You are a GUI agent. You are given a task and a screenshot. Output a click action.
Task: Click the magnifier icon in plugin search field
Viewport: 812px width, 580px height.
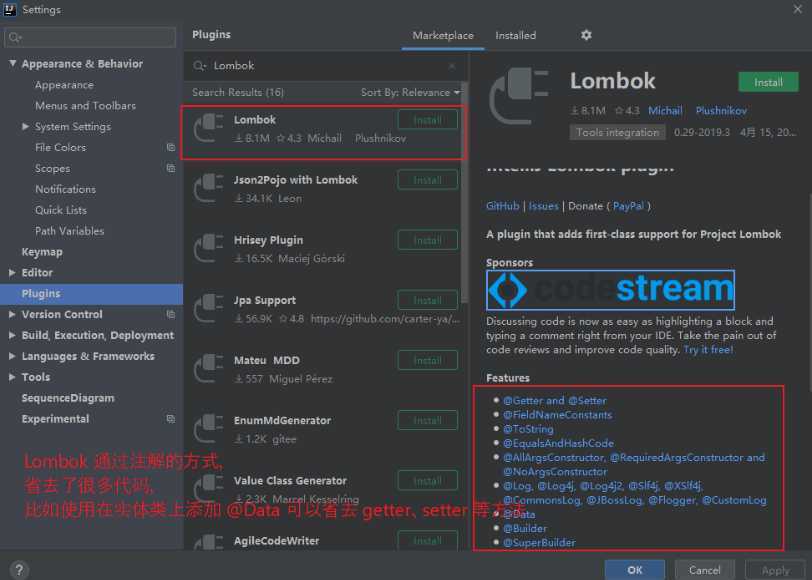[199, 66]
